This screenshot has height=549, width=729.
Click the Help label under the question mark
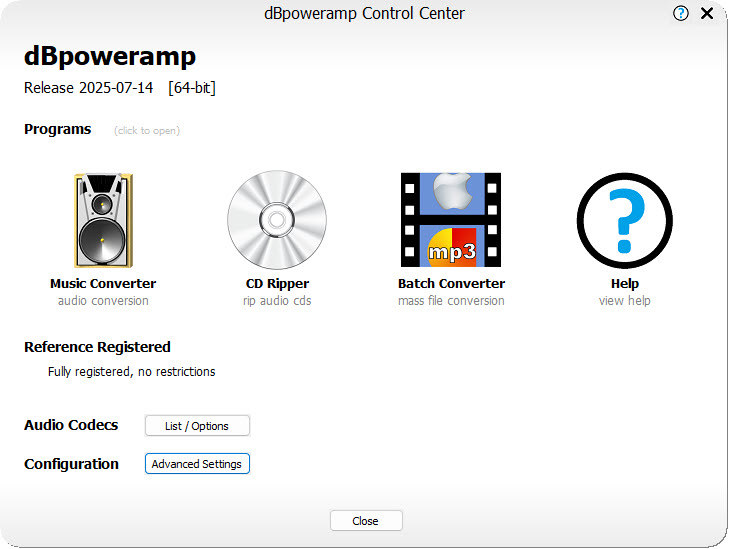click(625, 284)
